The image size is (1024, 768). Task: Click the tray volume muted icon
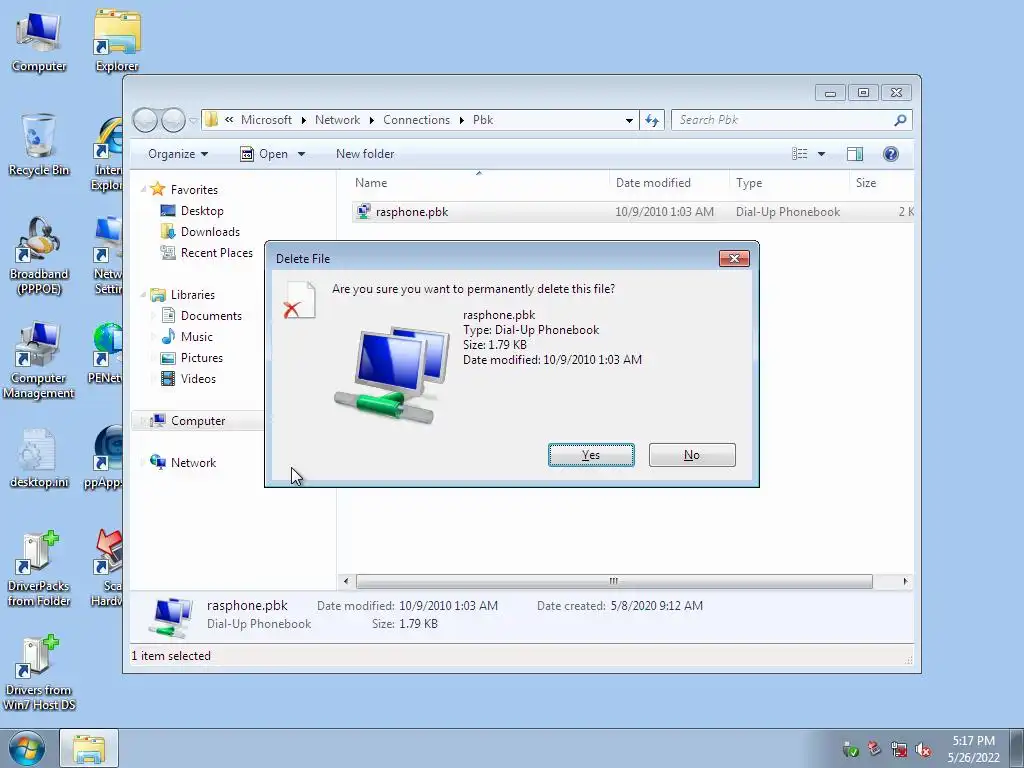point(923,750)
